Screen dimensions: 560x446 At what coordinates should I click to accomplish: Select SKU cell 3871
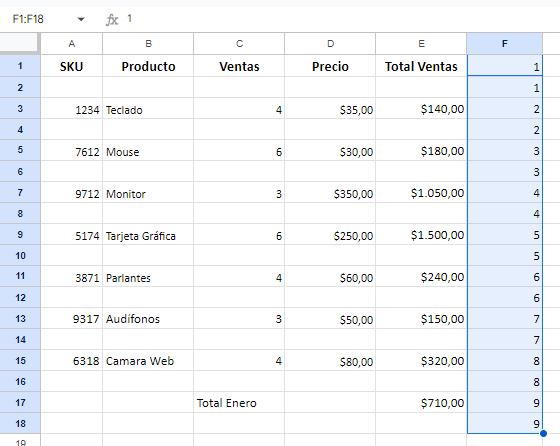pyautogui.click(x=71, y=277)
